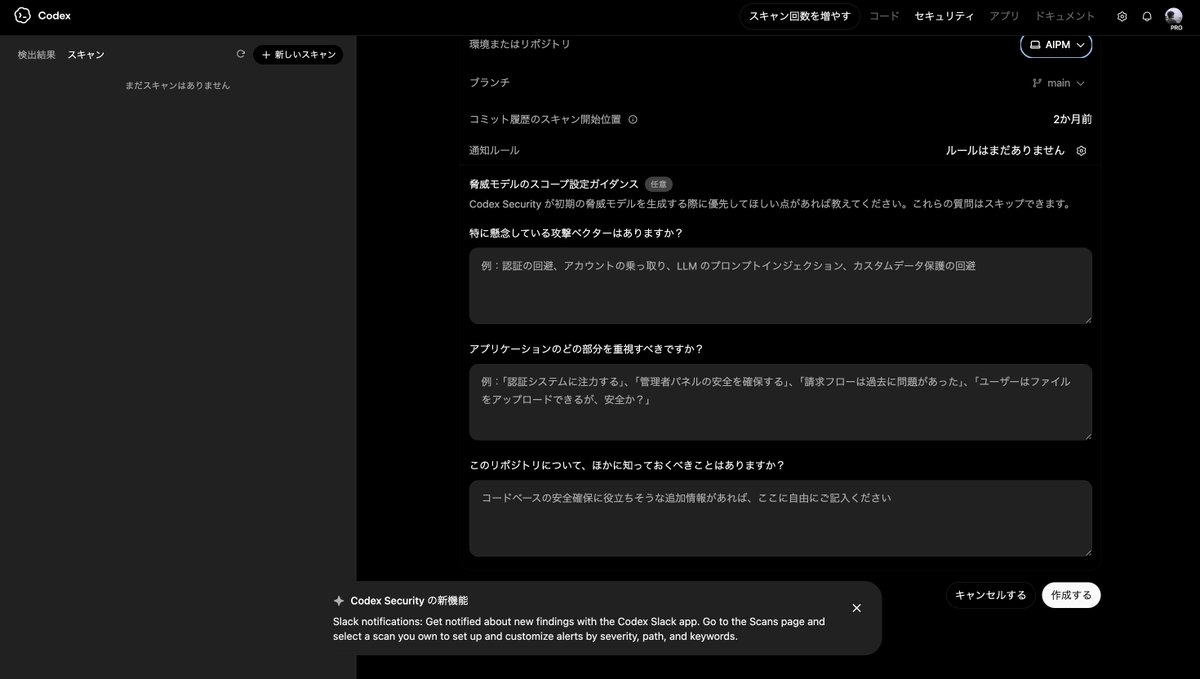Viewport: 1200px width, 679px height.
Task: Click the 環境またはリポジトリ label
Action: click(x=520, y=44)
